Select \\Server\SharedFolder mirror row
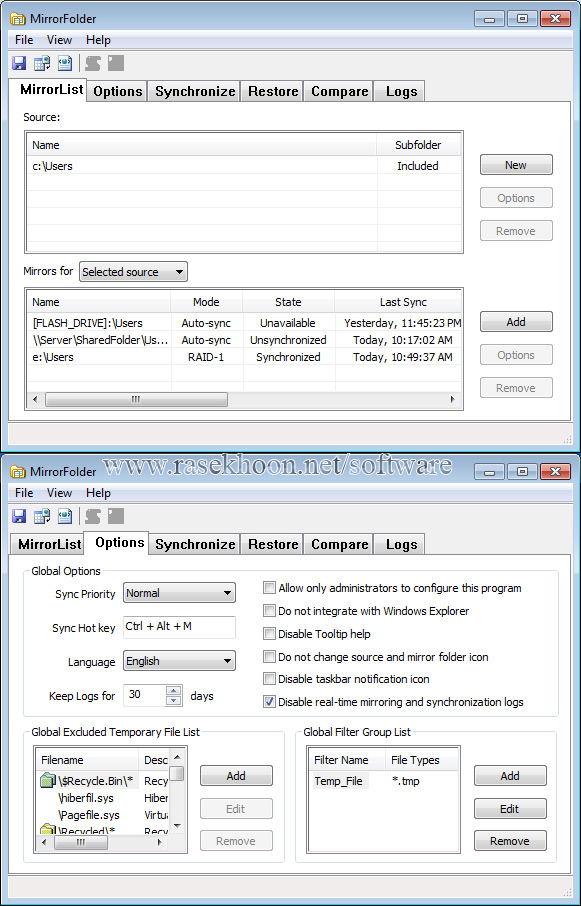The height and width of the screenshot is (906, 581). pos(244,340)
